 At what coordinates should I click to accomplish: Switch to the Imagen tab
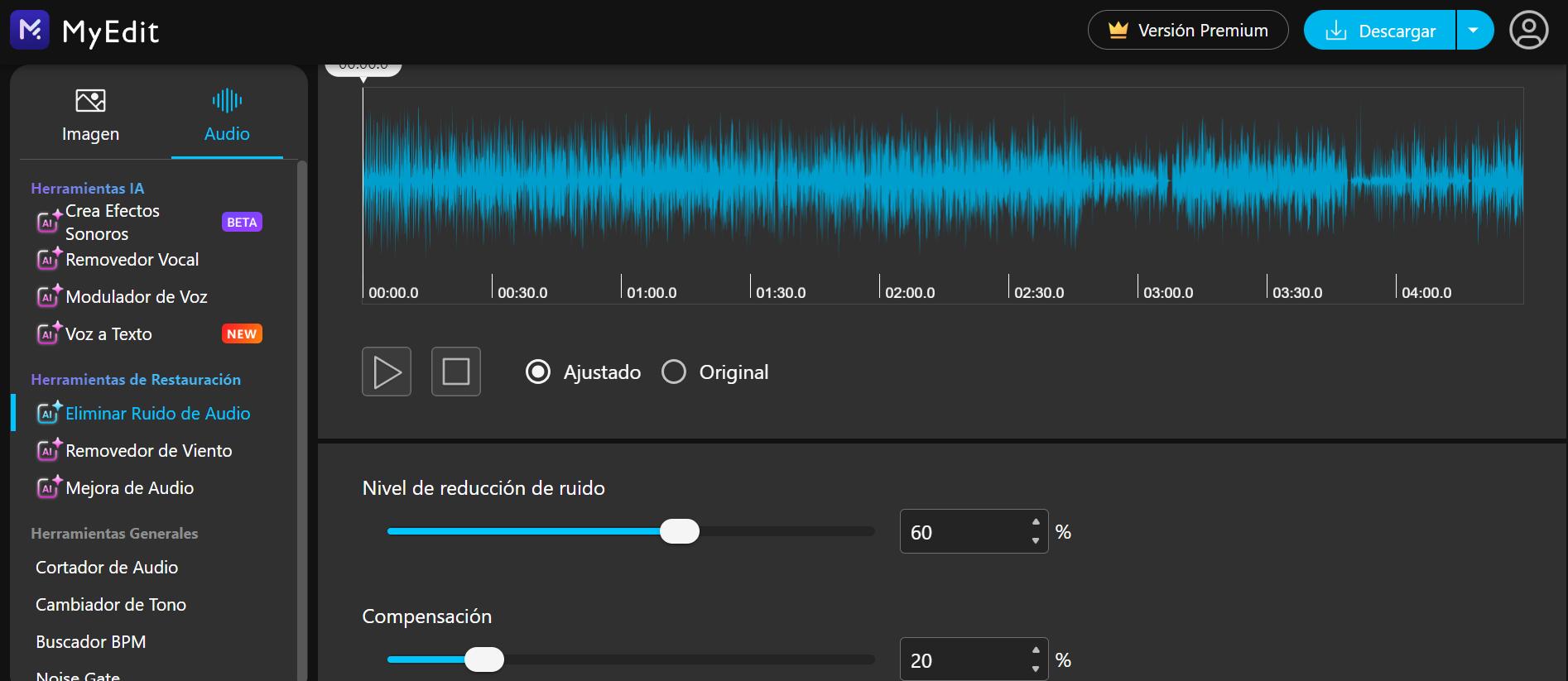pos(90,115)
